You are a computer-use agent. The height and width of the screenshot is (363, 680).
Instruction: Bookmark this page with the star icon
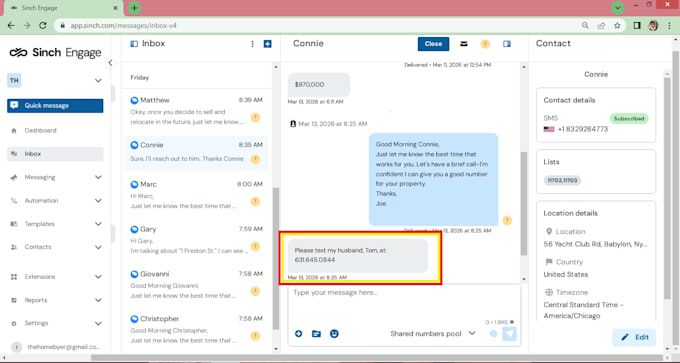(x=617, y=26)
